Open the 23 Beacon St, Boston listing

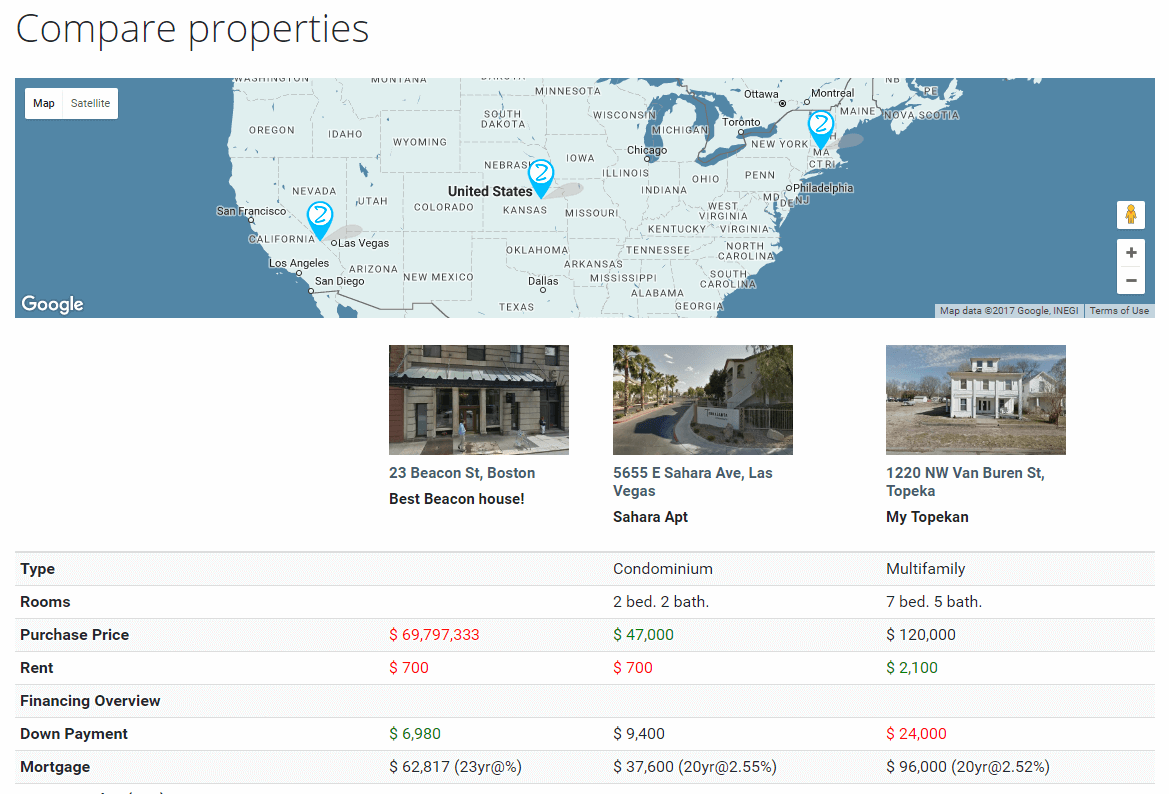click(462, 473)
